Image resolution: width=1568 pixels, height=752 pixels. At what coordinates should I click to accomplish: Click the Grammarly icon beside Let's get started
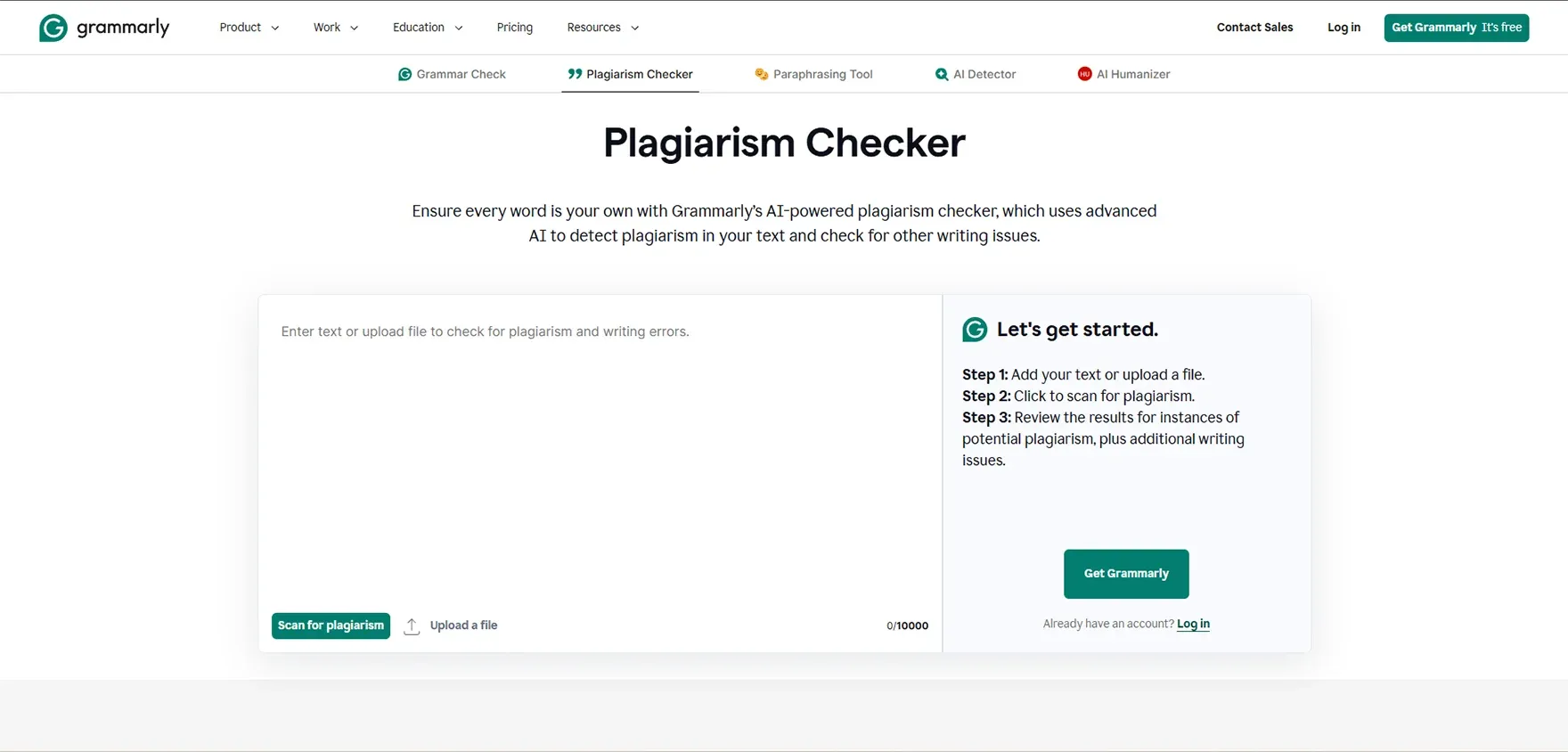[x=975, y=330]
